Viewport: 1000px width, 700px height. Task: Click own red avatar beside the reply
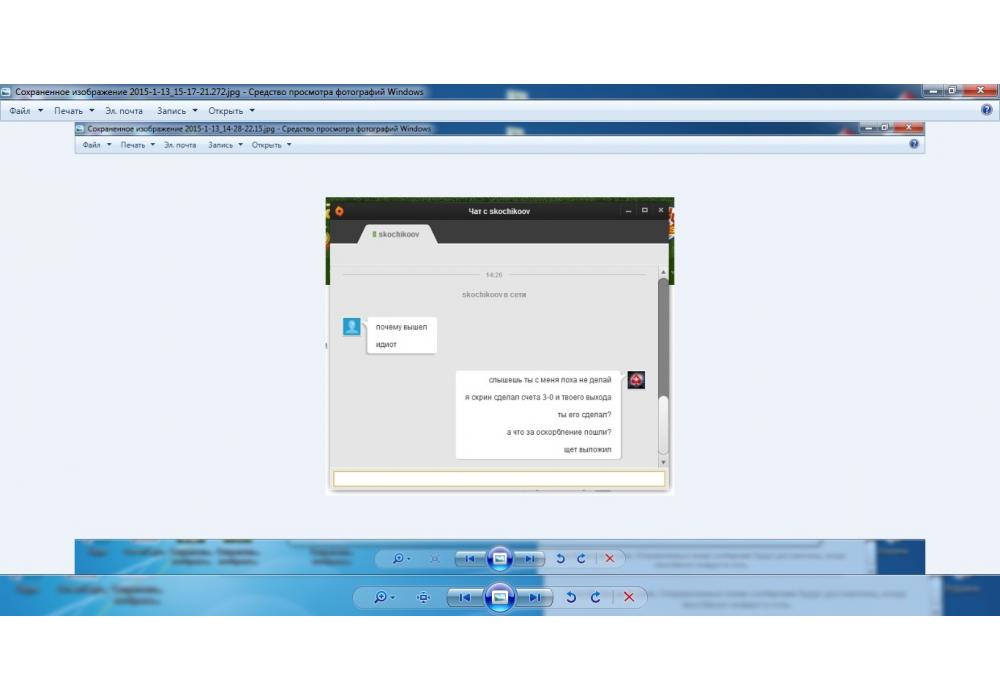(x=636, y=380)
